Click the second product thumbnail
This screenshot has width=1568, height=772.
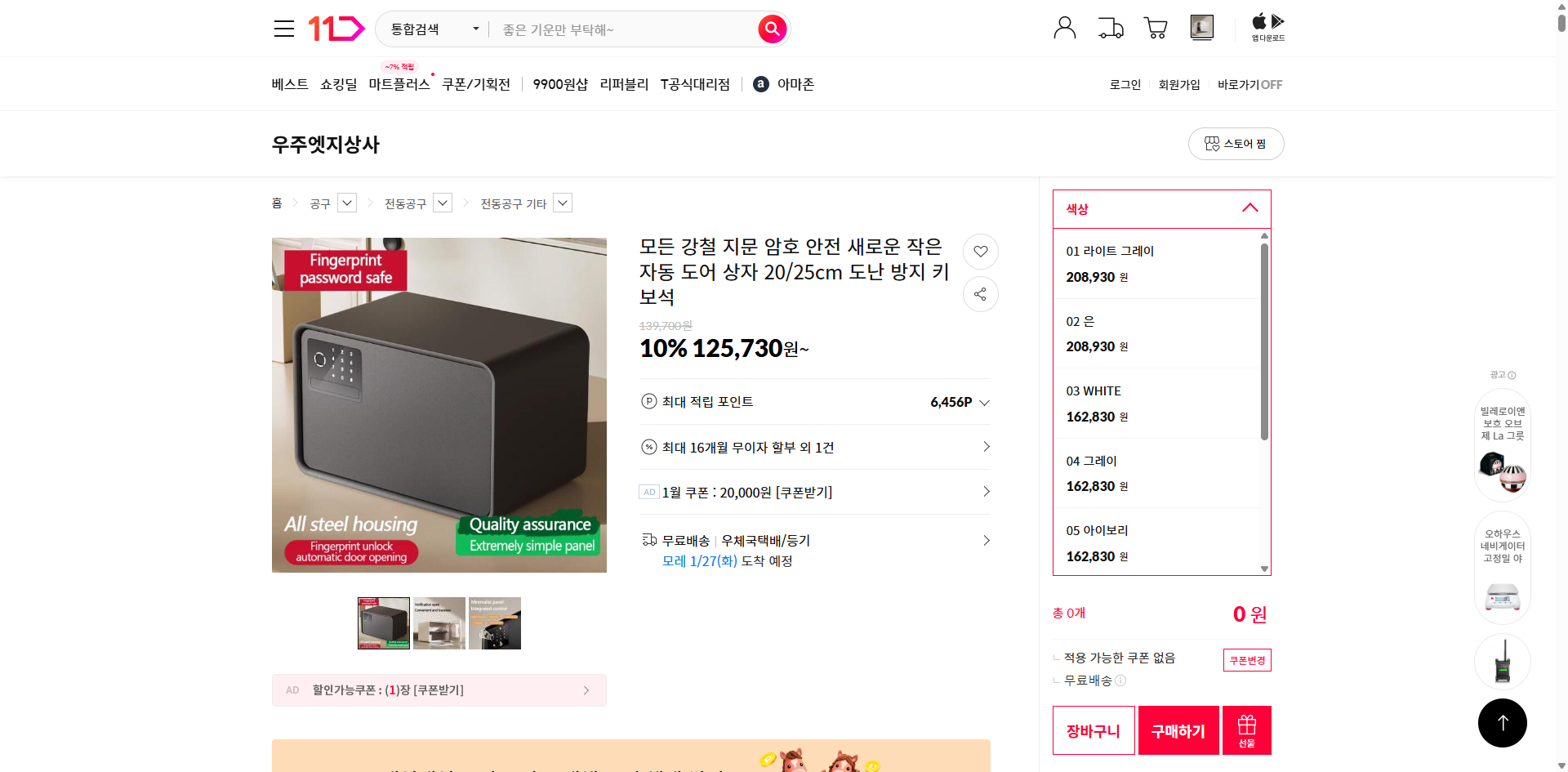point(439,623)
